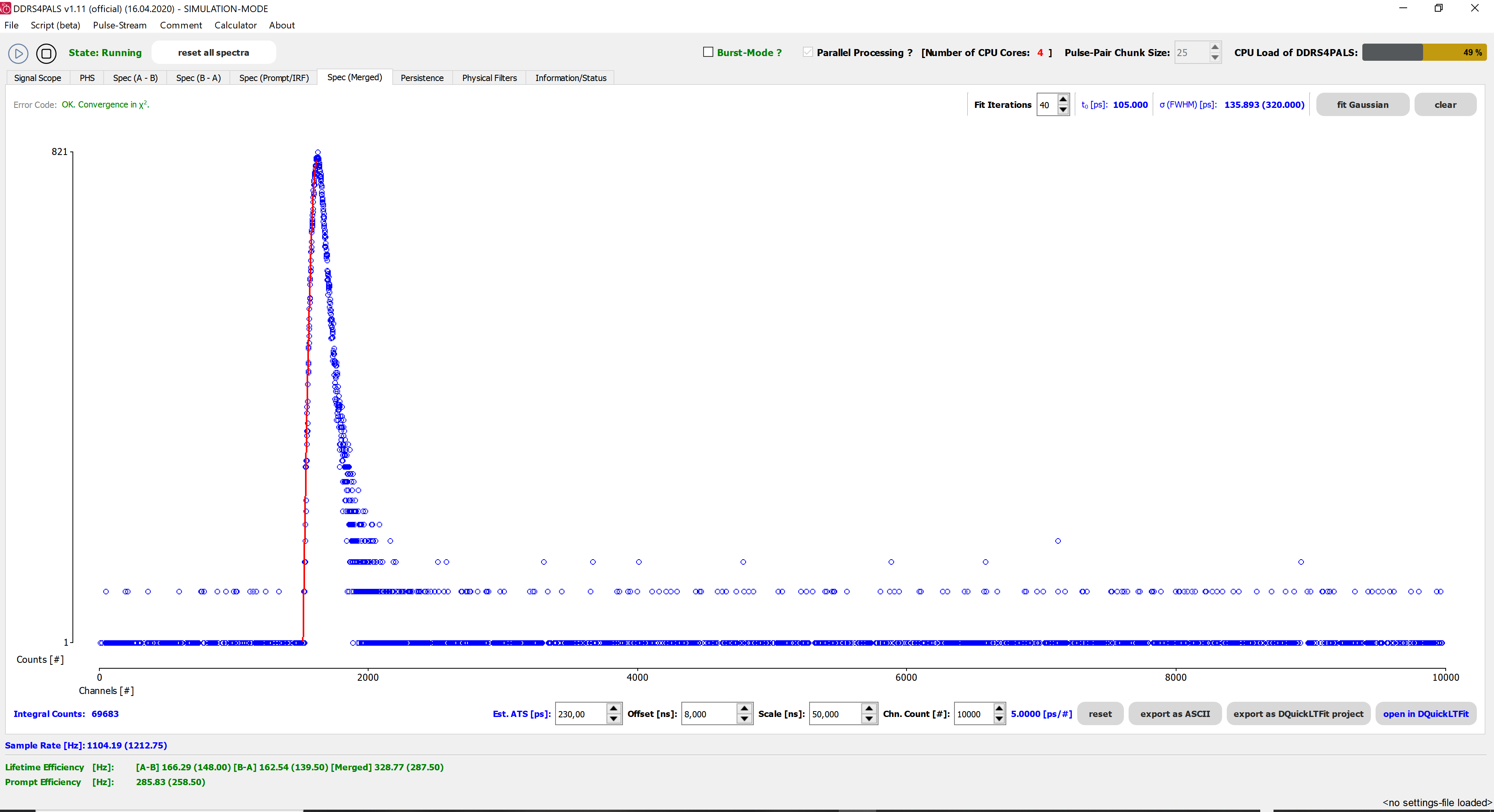The width and height of the screenshot is (1494, 812).
Task: Open the Comment menu
Action: coord(181,25)
